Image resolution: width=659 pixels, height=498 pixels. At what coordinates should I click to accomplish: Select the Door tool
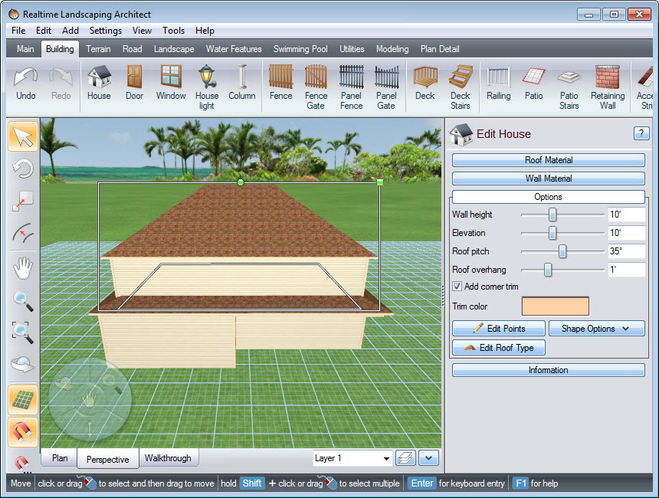point(134,84)
